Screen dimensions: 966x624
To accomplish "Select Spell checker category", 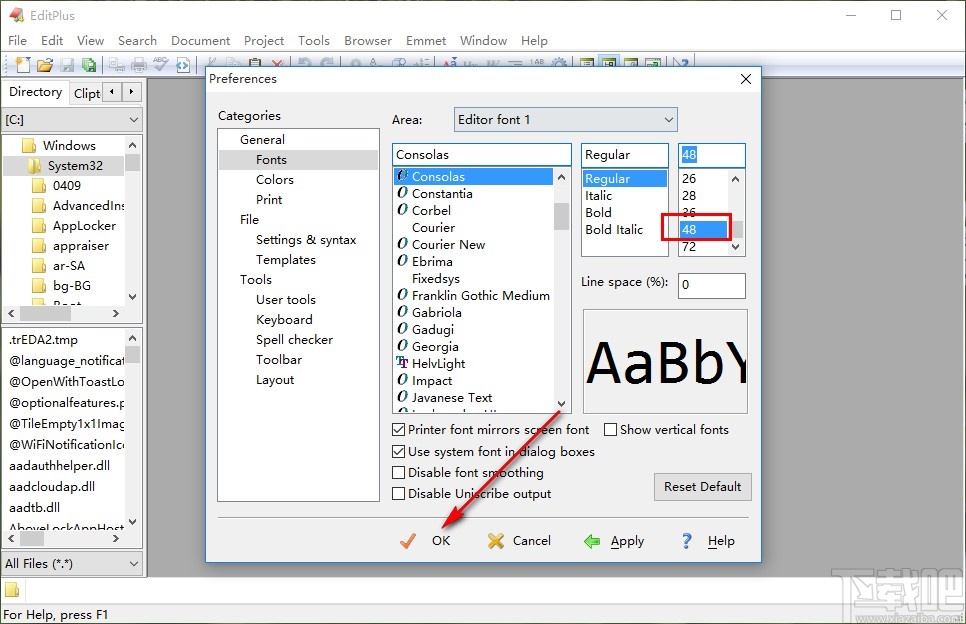I will pos(294,339).
